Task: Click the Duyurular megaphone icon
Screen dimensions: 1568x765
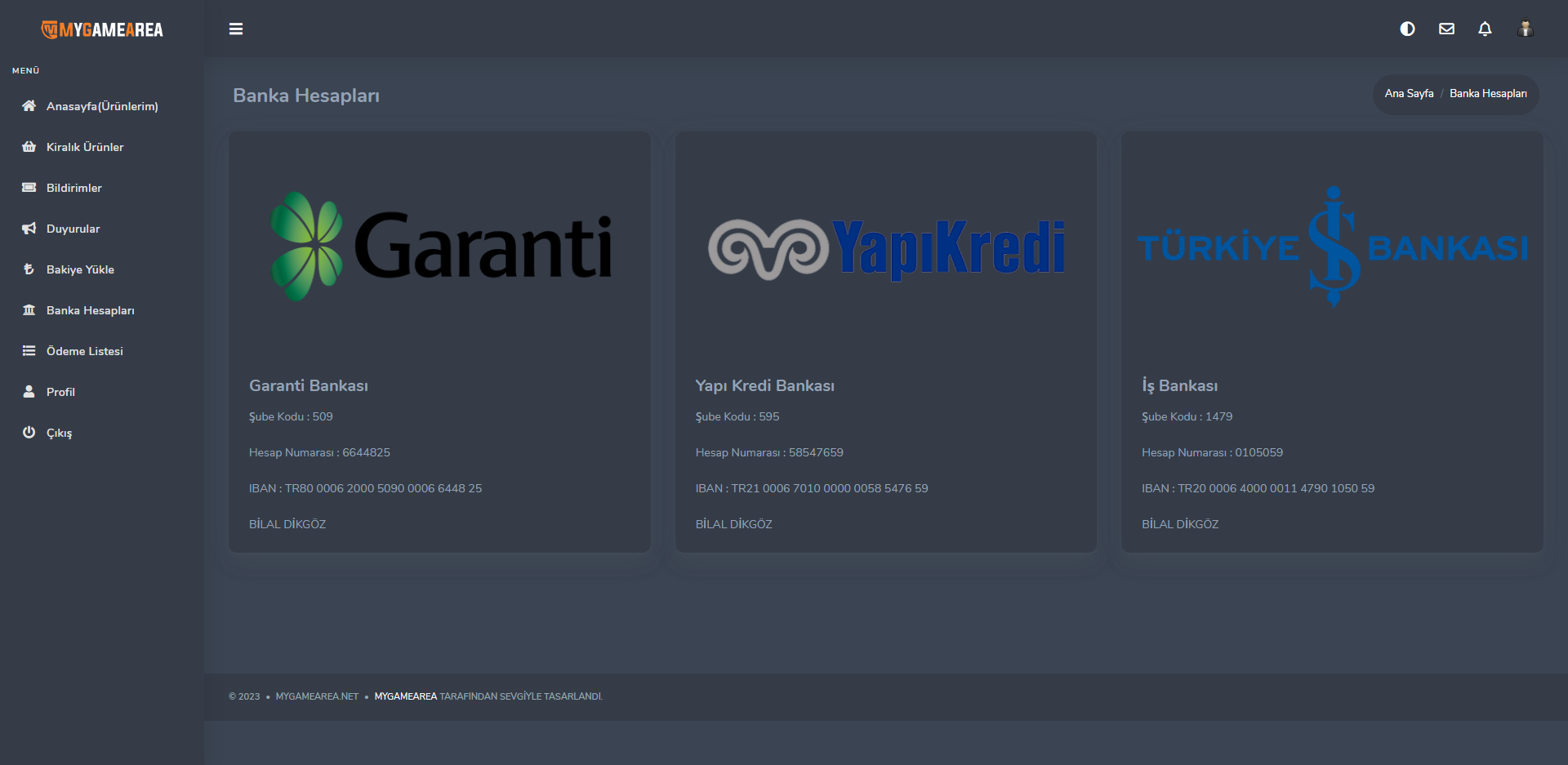Action: click(29, 229)
